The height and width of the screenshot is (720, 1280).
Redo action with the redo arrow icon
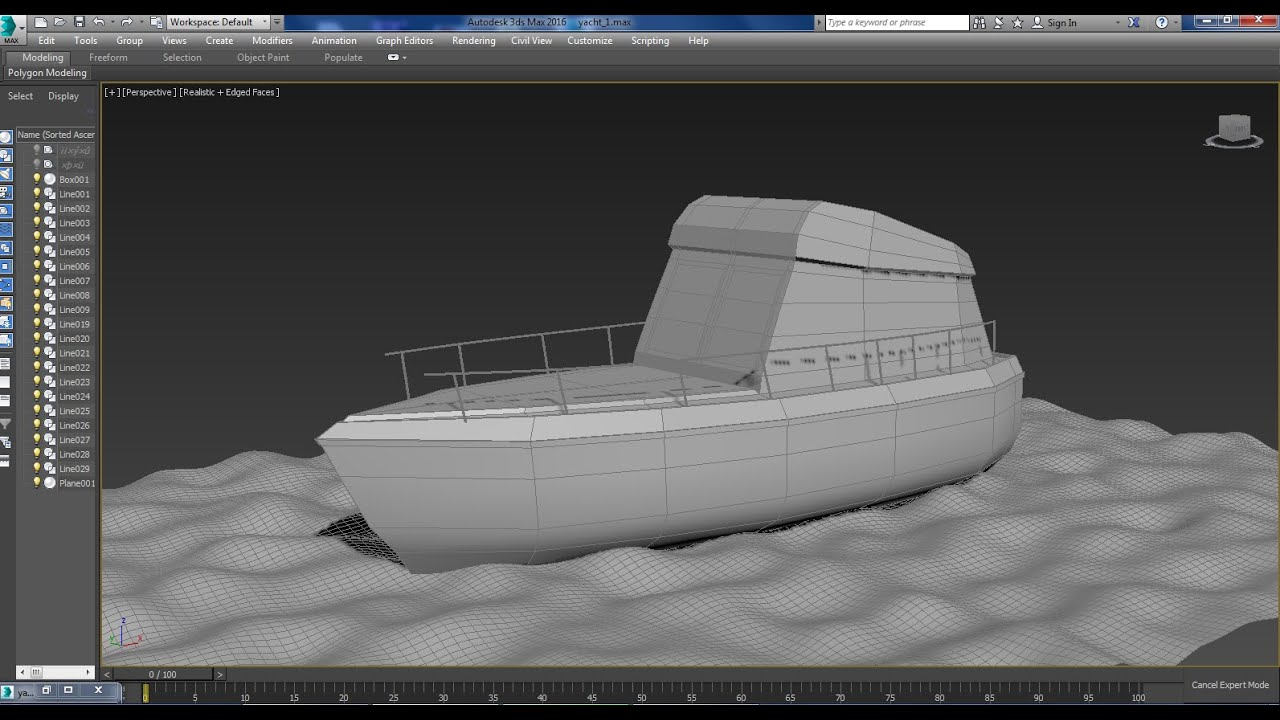[x=126, y=21]
